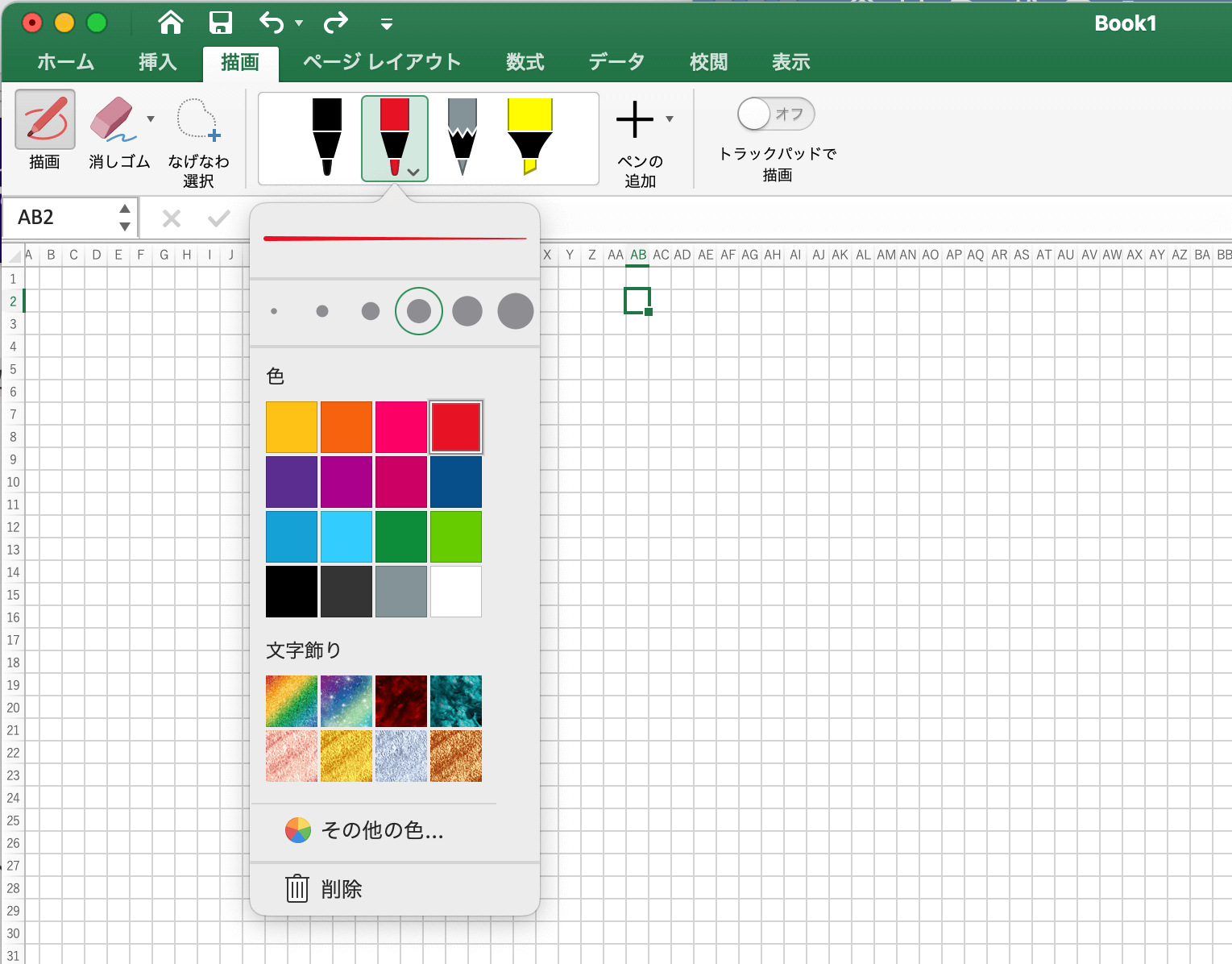Expand the eraser options arrow
The height and width of the screenshot is (964, 1232).
pyautogui.click(x=151, y=119)
